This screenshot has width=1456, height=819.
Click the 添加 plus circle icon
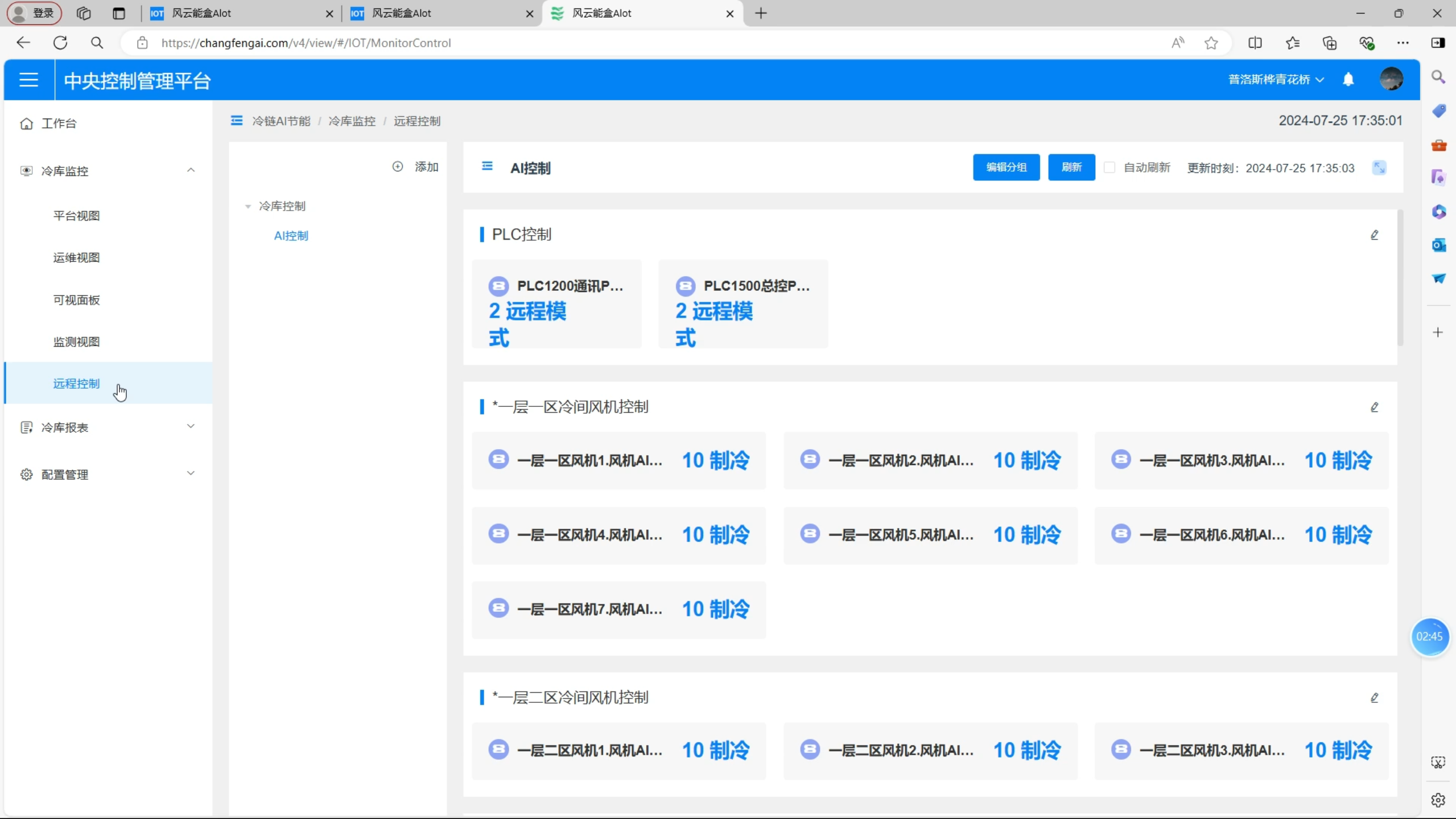tap(398, 167)
